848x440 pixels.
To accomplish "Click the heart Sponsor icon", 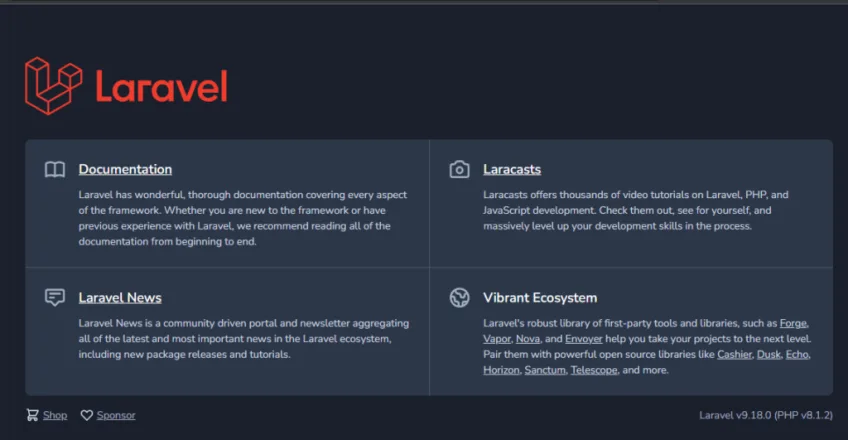I will pos(87,415).
